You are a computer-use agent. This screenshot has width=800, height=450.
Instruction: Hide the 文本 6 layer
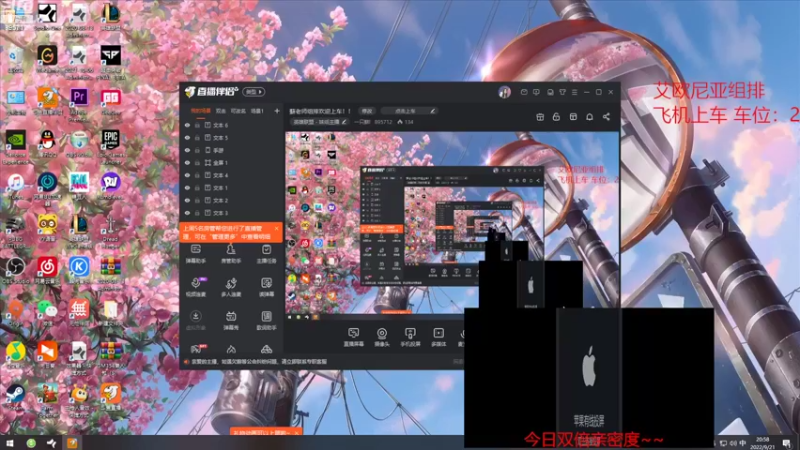[x=187, y=125]
